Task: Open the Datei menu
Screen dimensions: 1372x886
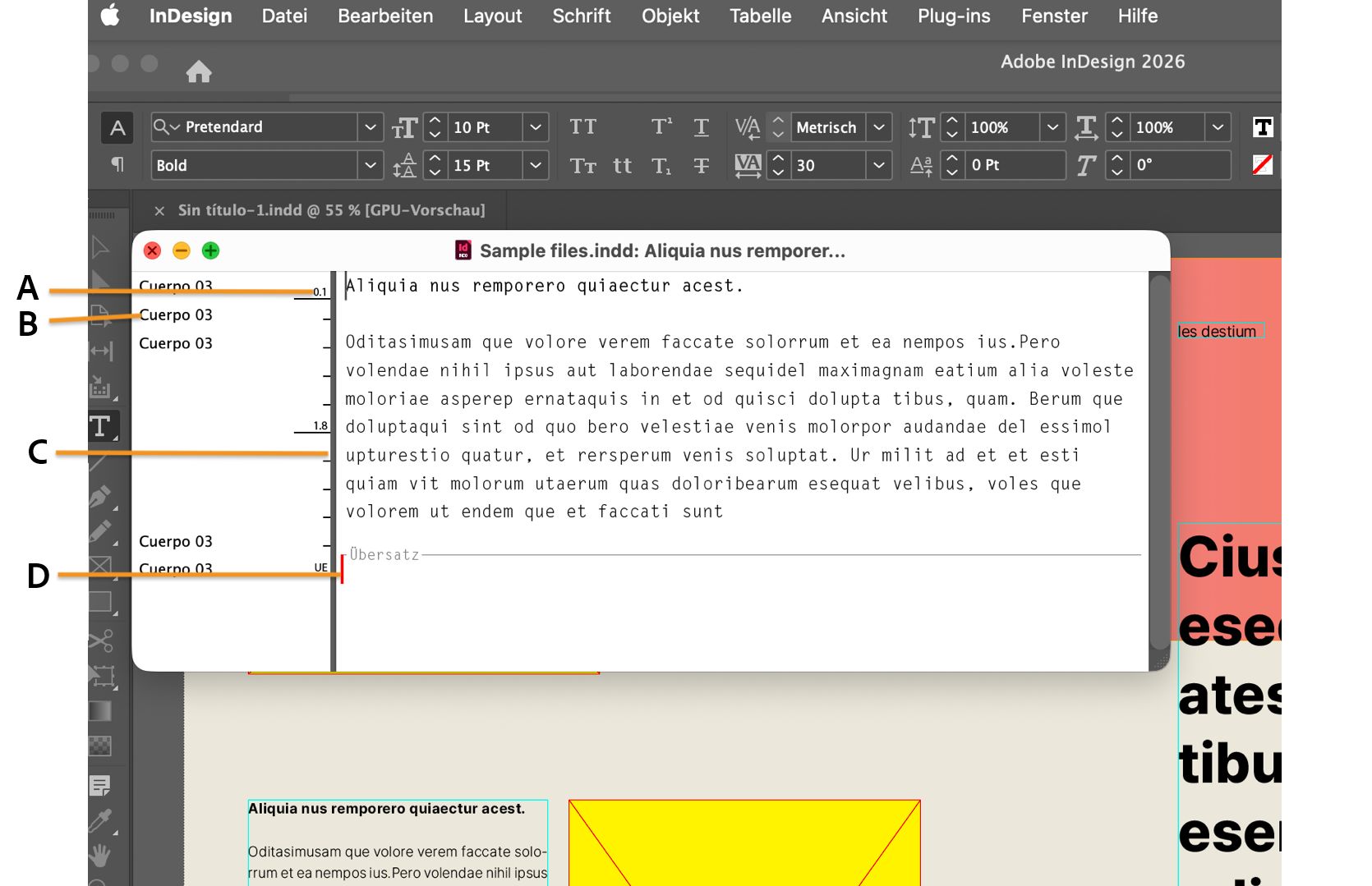Action: 284,16
